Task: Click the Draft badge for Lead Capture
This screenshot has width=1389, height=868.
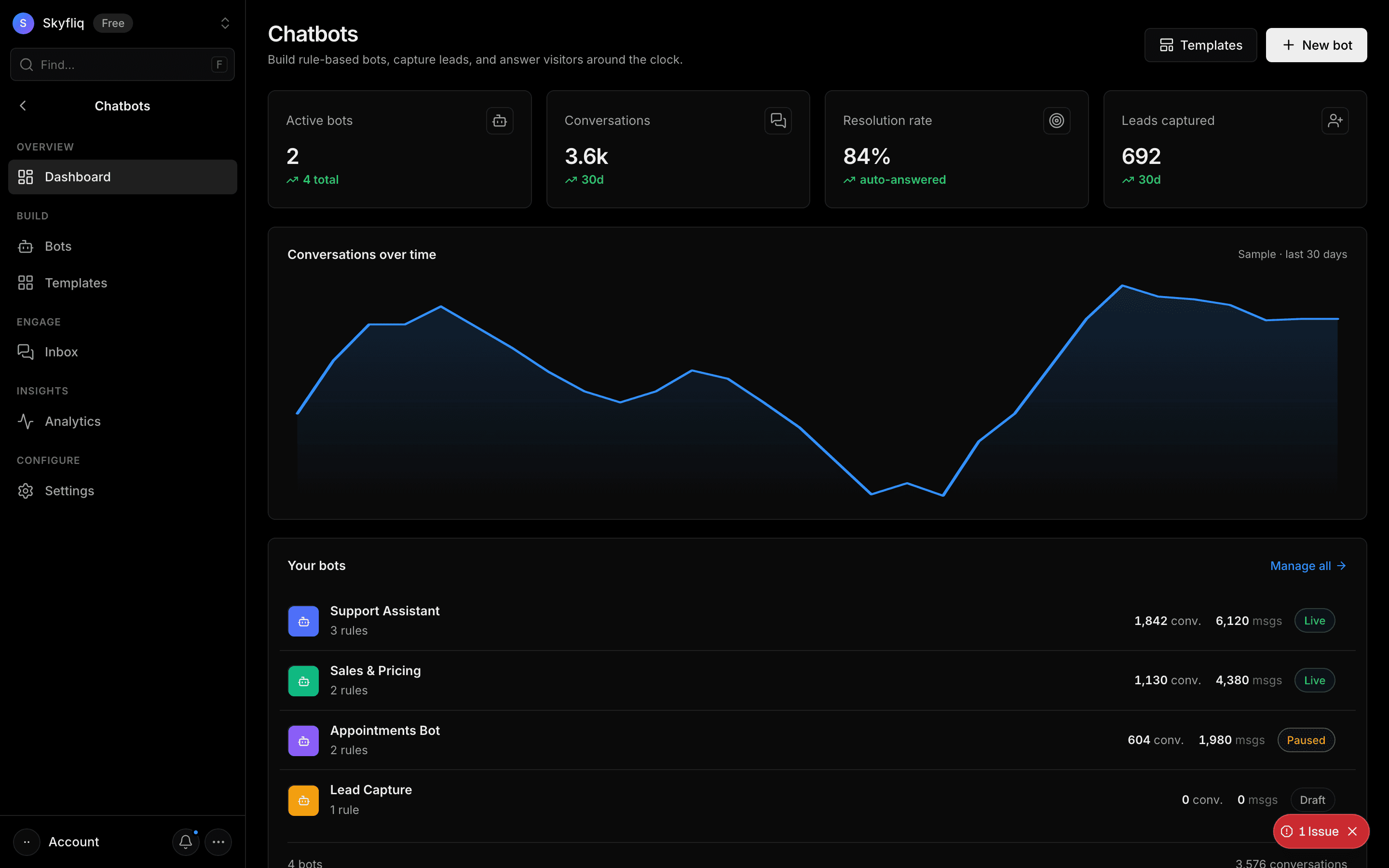Action: (x=1312, y=800)
